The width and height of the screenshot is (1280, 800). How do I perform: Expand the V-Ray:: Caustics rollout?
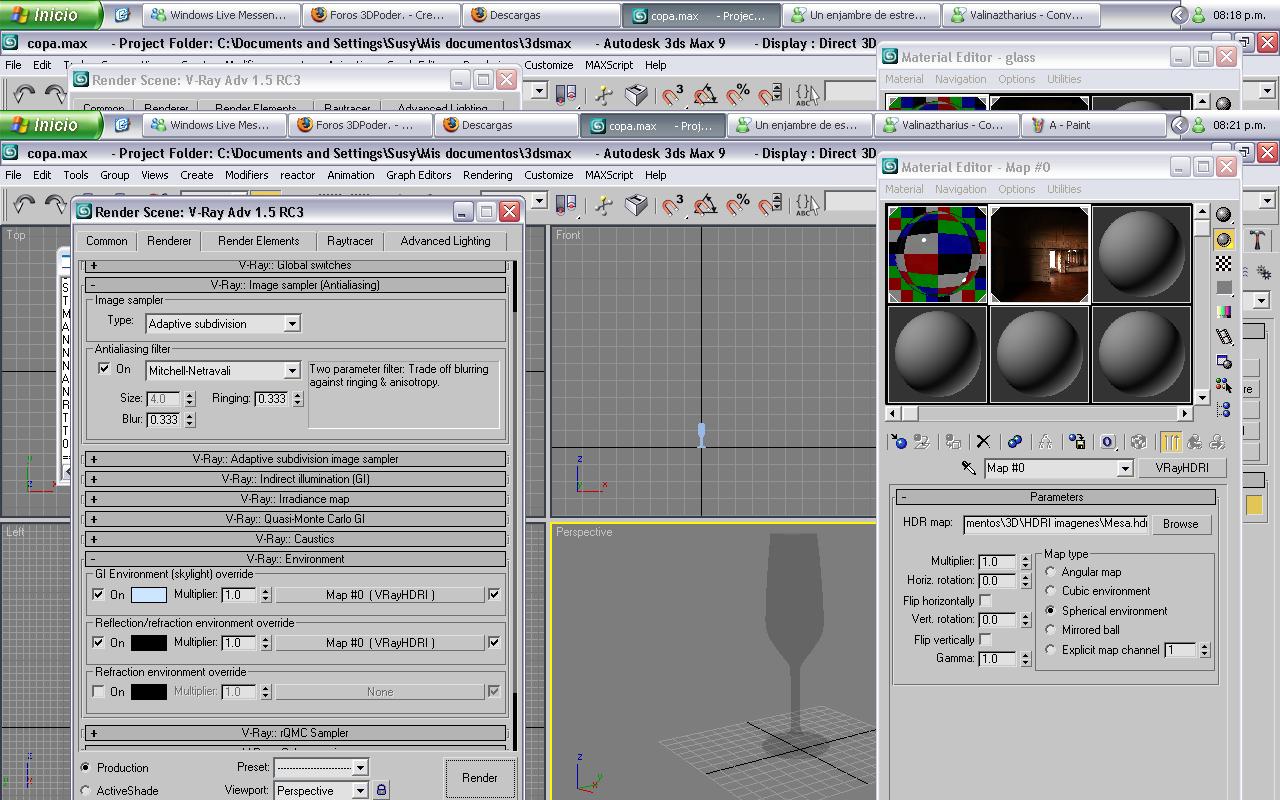(295, 539)
